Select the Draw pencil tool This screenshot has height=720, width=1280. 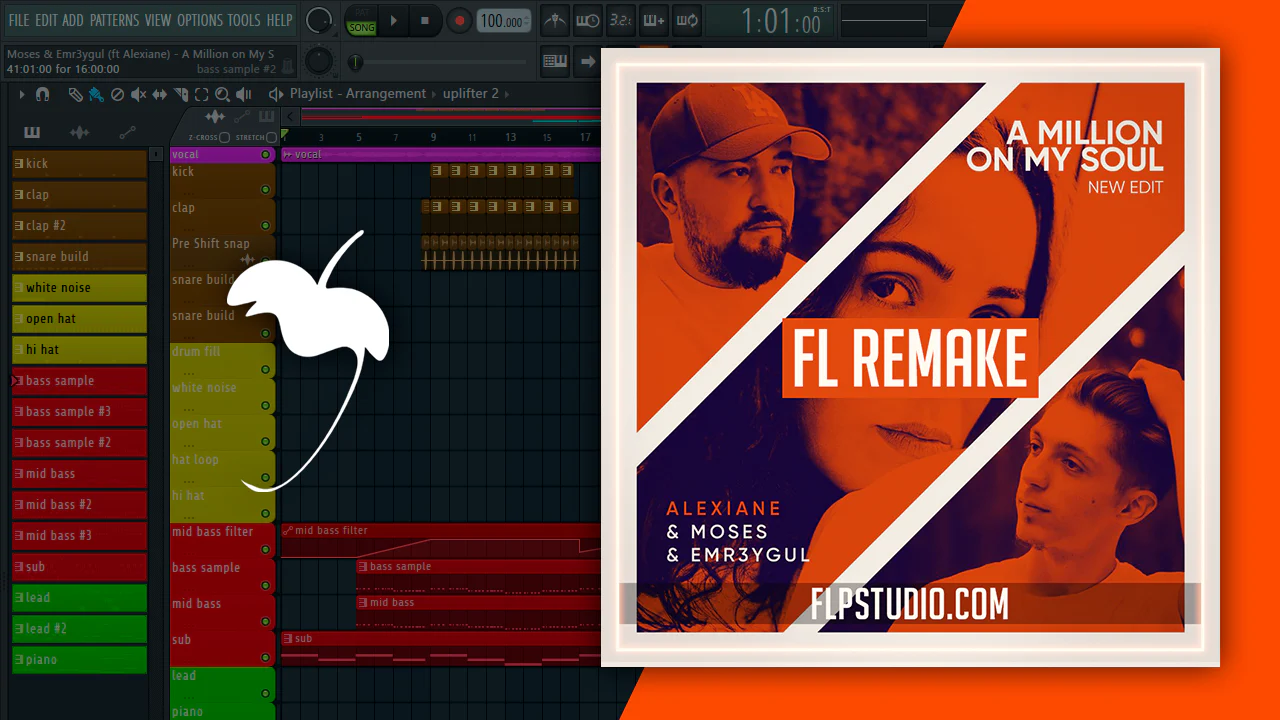75,94
